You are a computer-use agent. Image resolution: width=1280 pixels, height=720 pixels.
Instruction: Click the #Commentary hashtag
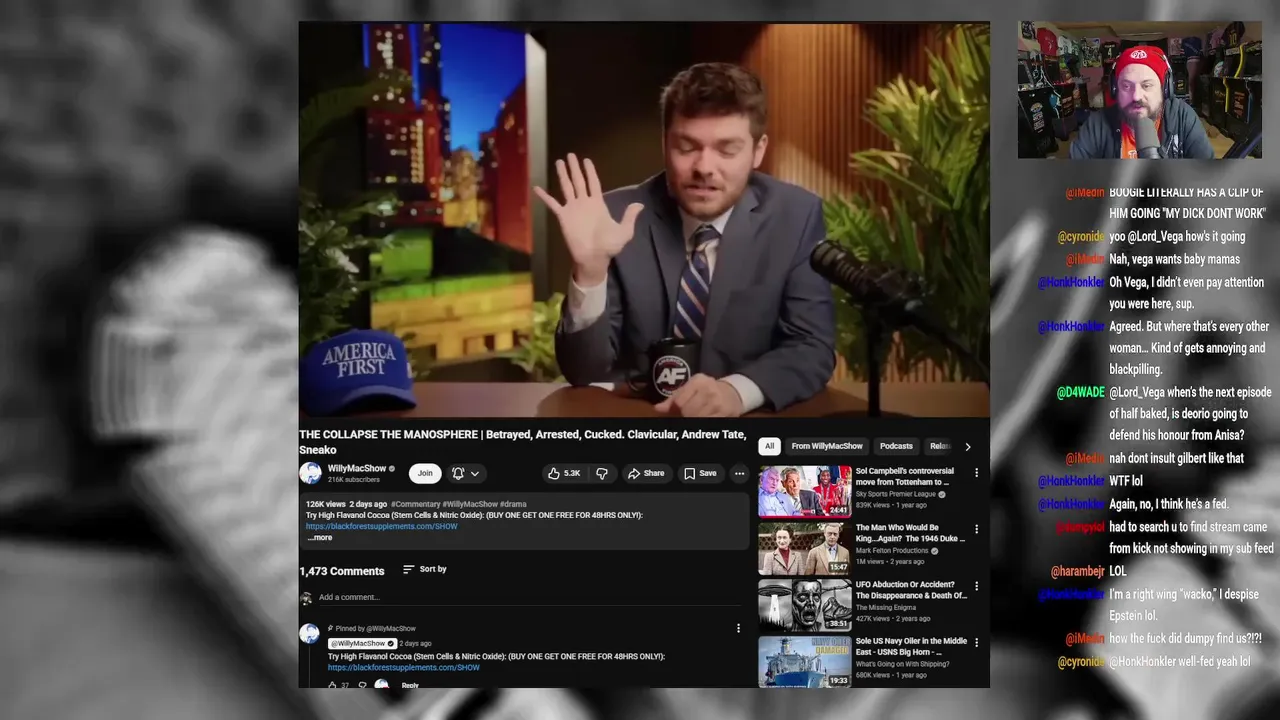(x=415, y=504)
